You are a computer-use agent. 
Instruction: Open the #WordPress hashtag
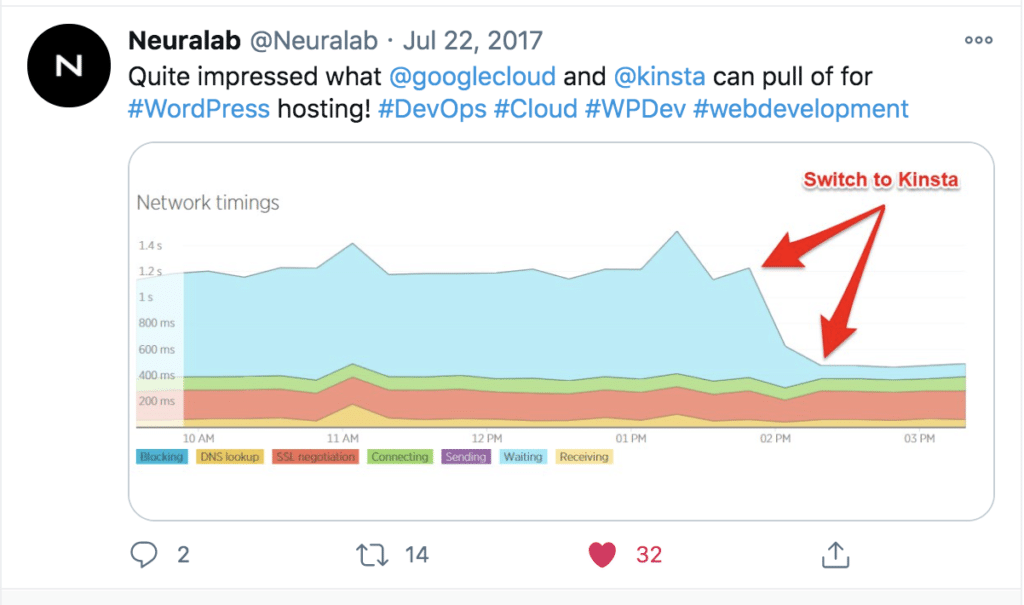[x=198, y=108]
